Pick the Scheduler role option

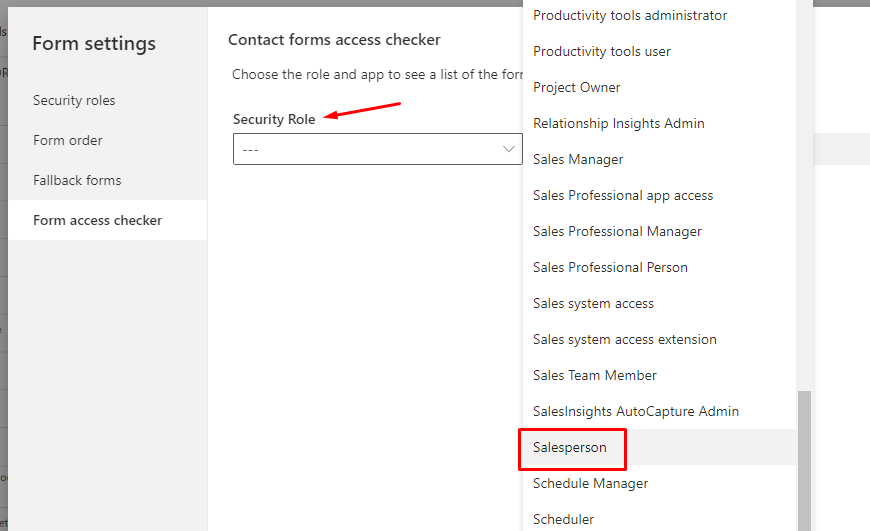659,519
